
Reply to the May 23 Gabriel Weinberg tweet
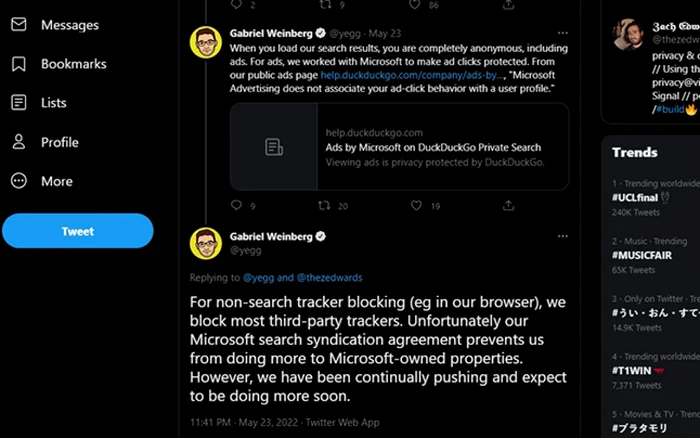(236, 205)
